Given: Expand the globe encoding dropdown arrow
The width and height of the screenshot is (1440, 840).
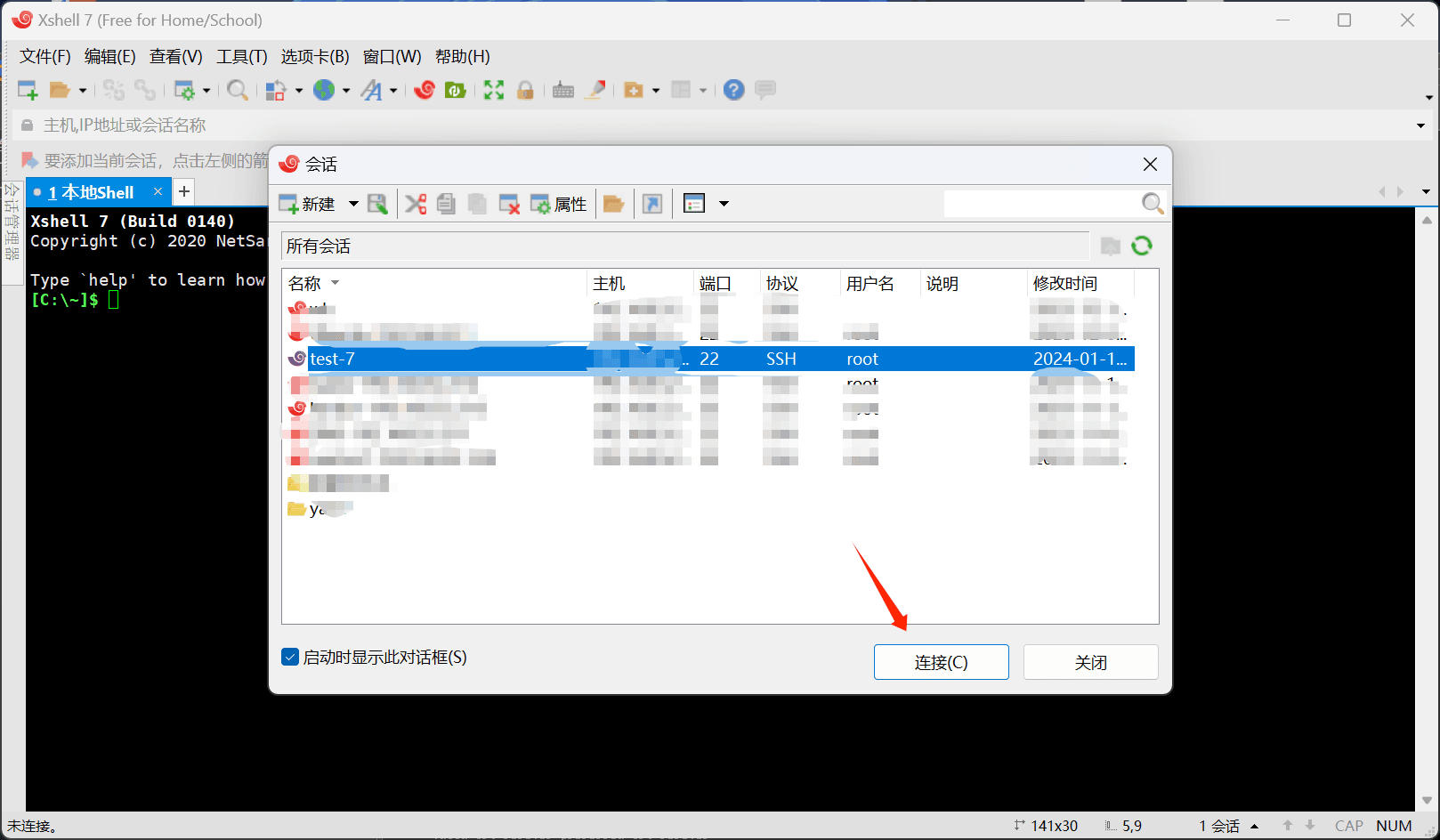Looking at the screenshot, I should click(346, 91).
